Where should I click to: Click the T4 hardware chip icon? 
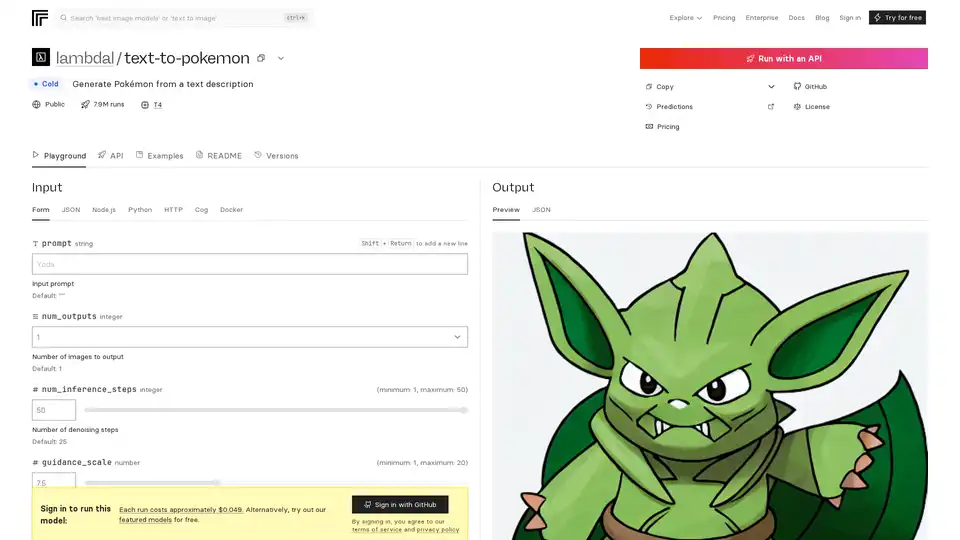(x=145, y=104)
